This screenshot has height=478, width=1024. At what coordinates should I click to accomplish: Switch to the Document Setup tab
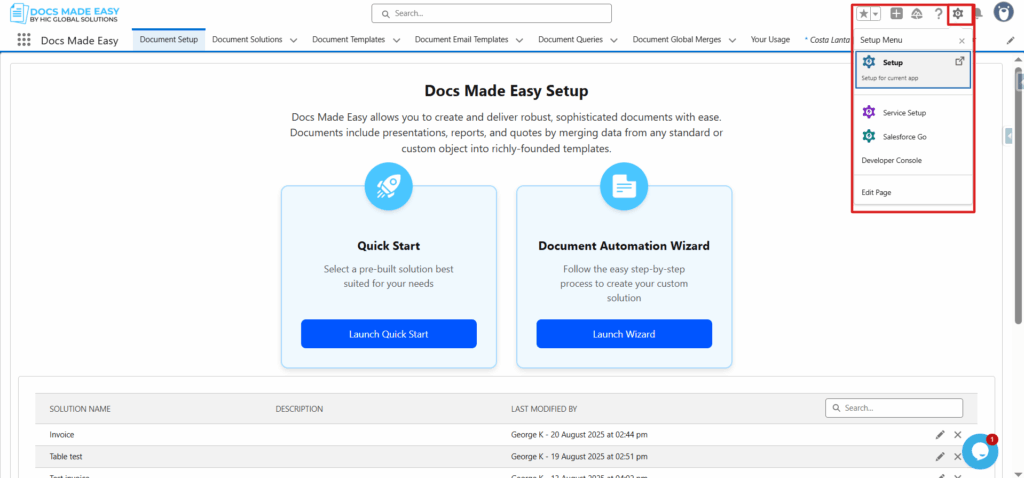click(x=168, y=39)
